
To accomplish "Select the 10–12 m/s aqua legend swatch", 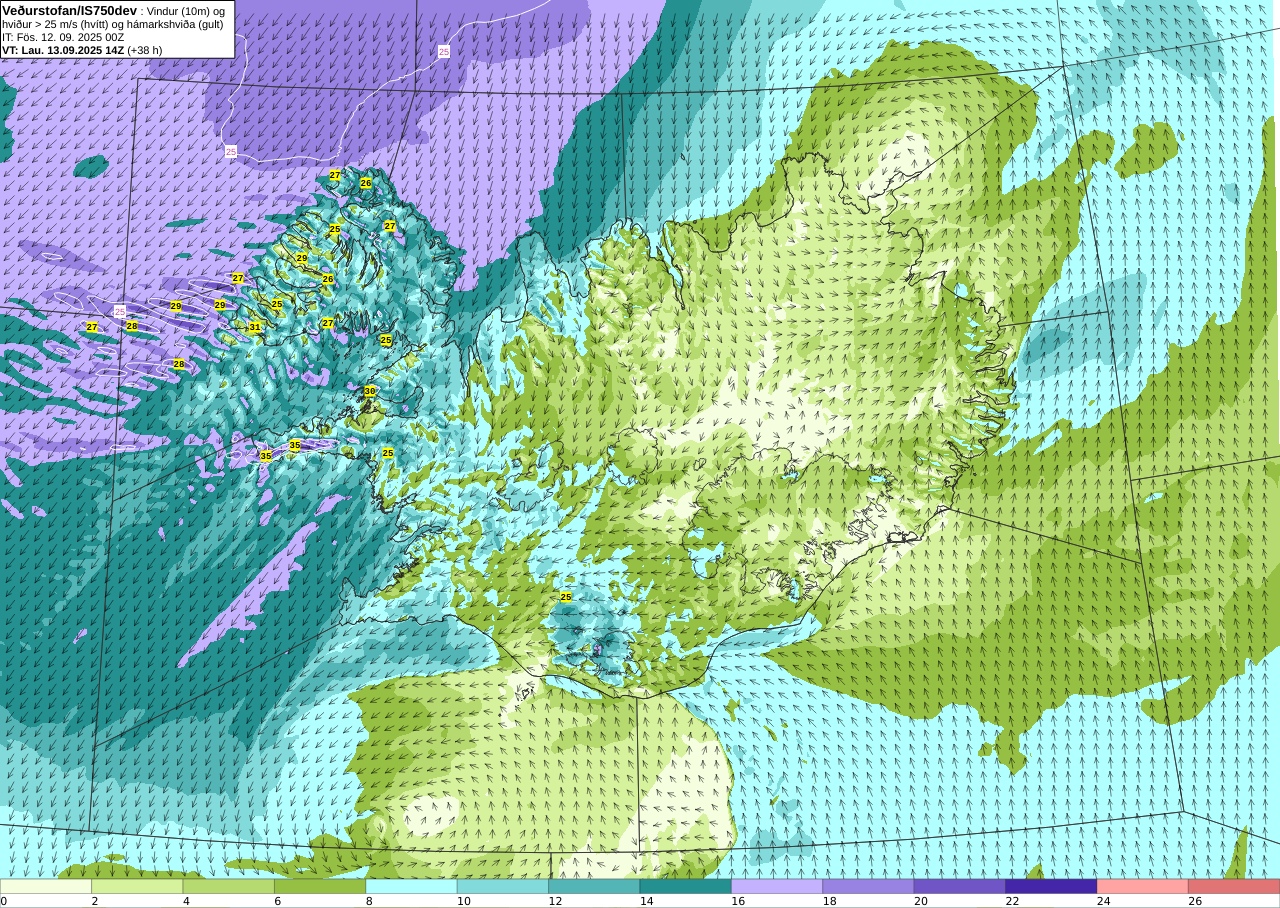I will 503,886.
